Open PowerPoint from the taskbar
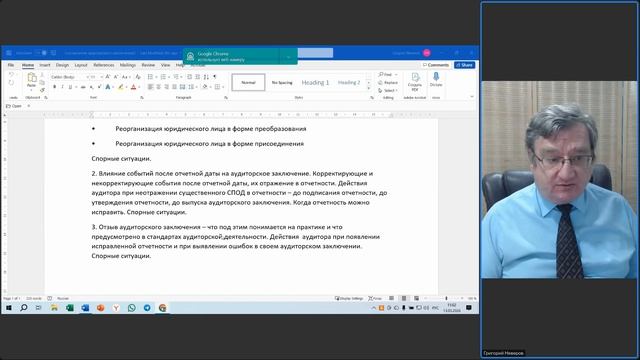 100,308
